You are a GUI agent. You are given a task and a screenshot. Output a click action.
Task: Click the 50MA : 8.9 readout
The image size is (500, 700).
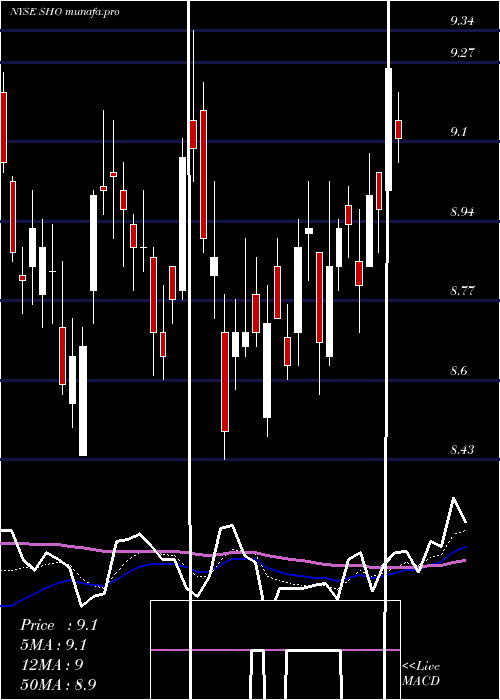point(58,684)
